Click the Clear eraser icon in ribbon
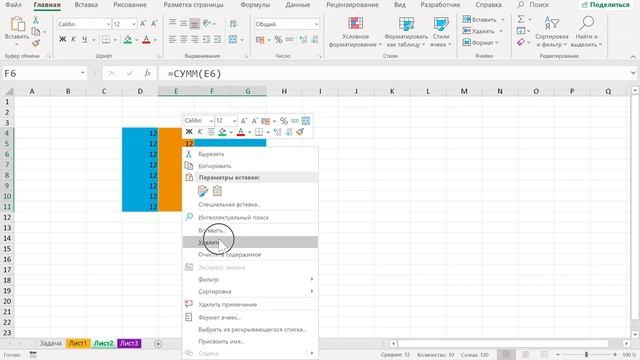 (521, 42)
